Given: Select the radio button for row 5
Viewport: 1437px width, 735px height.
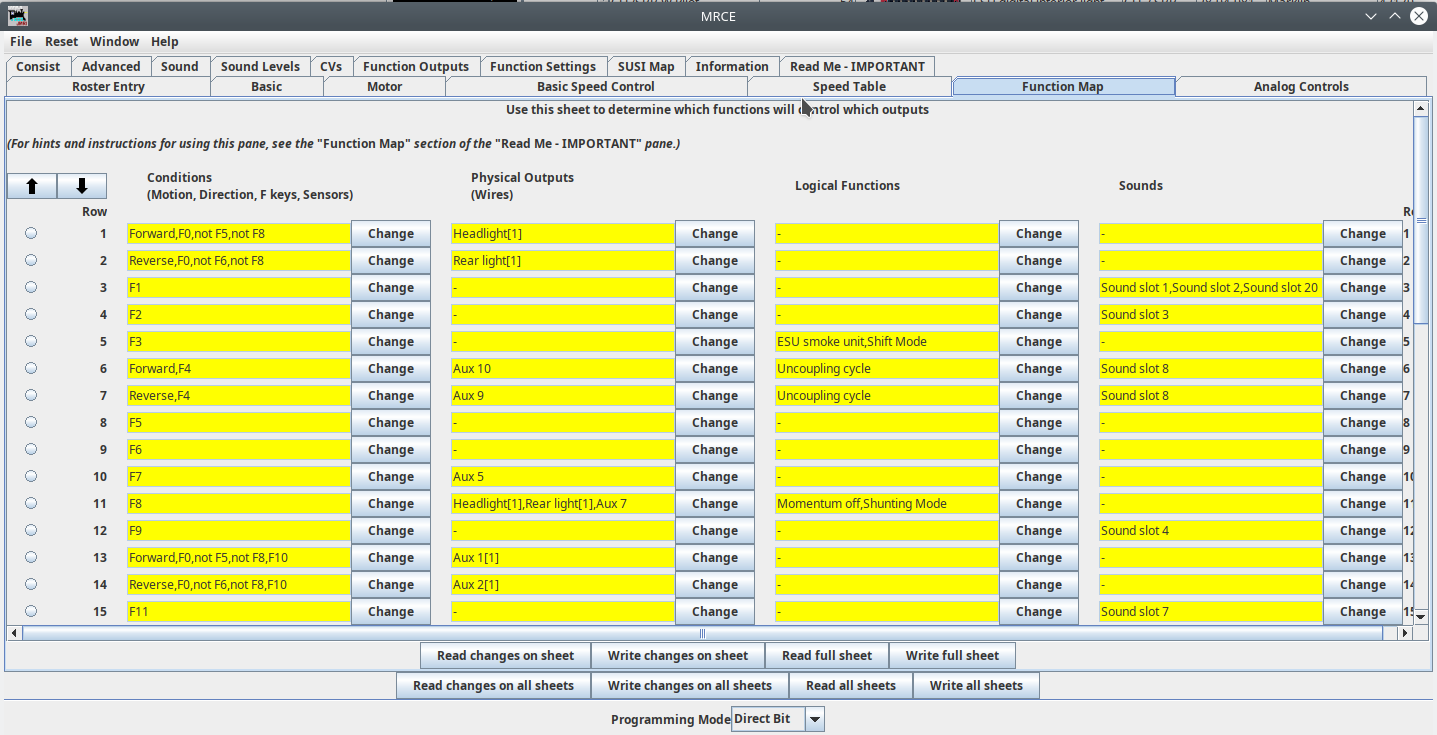Looking at the screenshot, I should coord(31,341).
